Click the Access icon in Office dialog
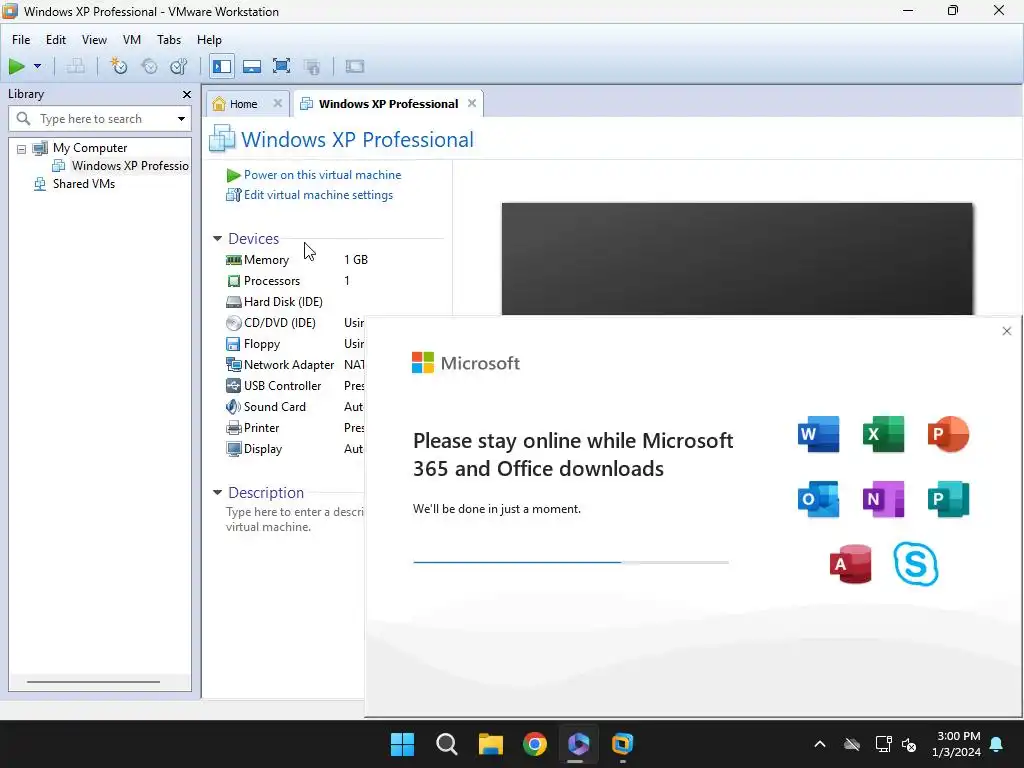The height and width of the screenshot is (768, 1024). [850, 564]
